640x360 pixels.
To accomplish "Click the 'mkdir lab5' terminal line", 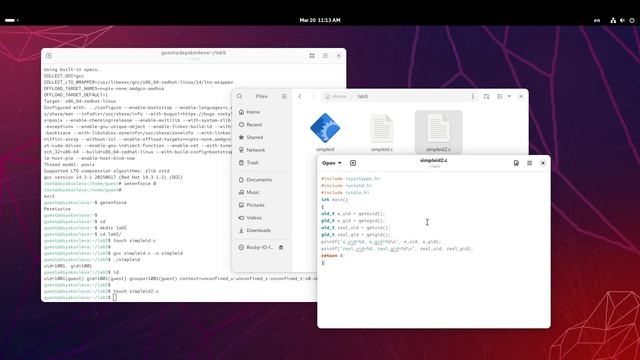I will coord(85,228).
